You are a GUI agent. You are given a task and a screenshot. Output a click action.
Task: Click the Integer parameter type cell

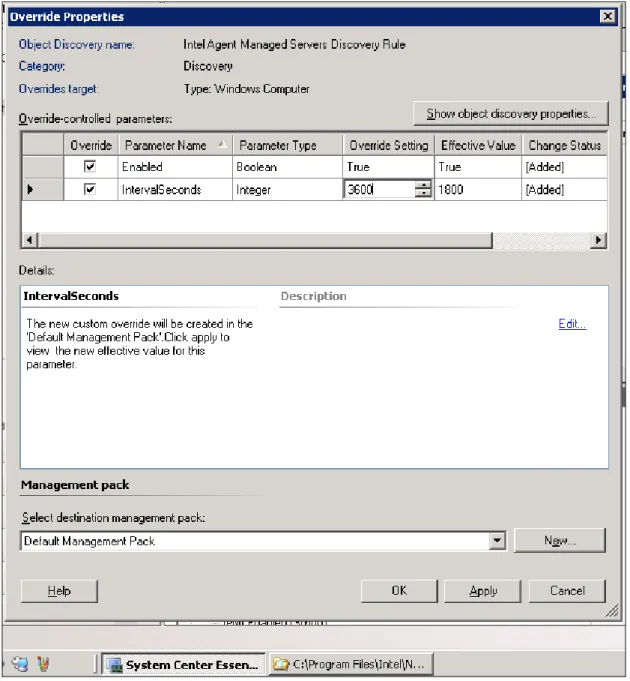pos(287,190)
